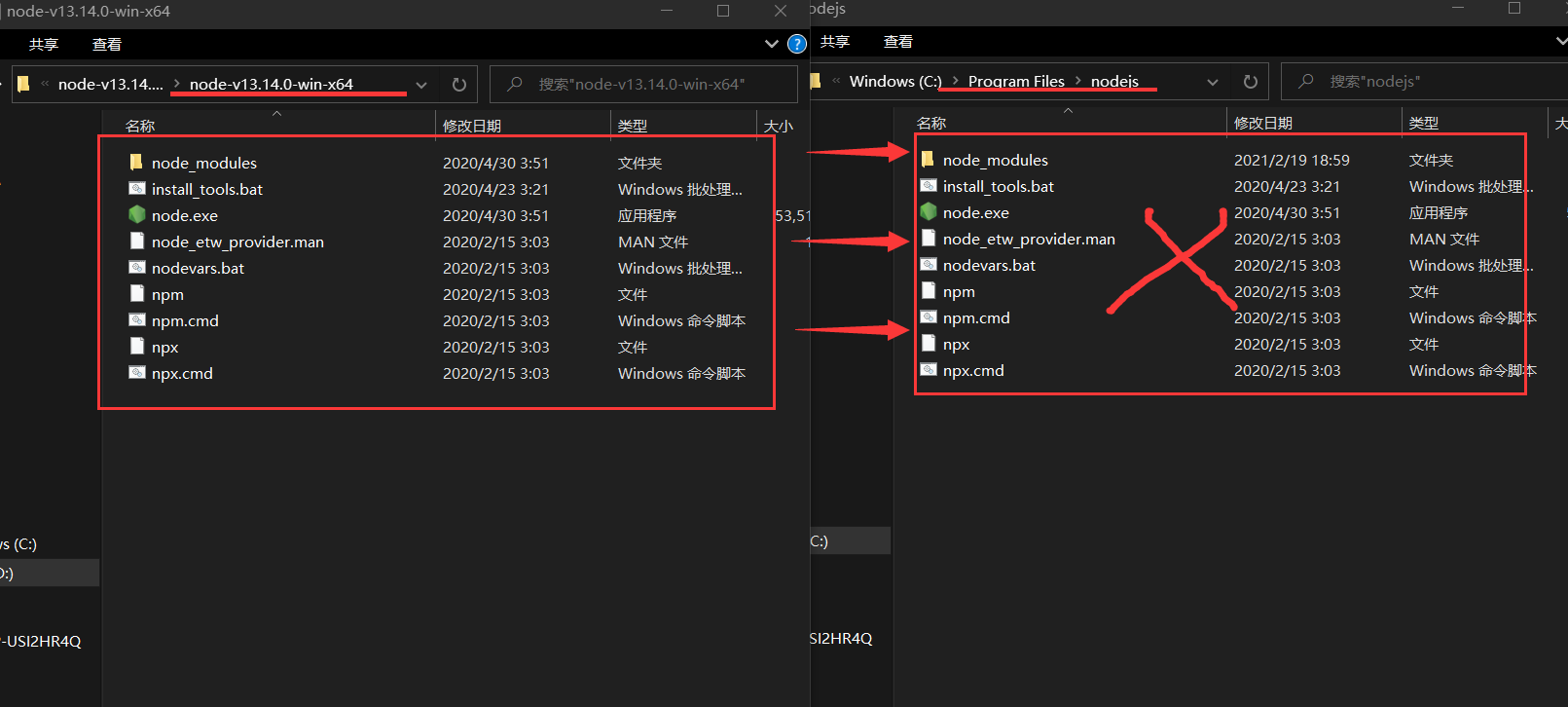Refresh the node-v13.14.0-win-x64 folder view
1568x707 pixels.
(459, 85)
